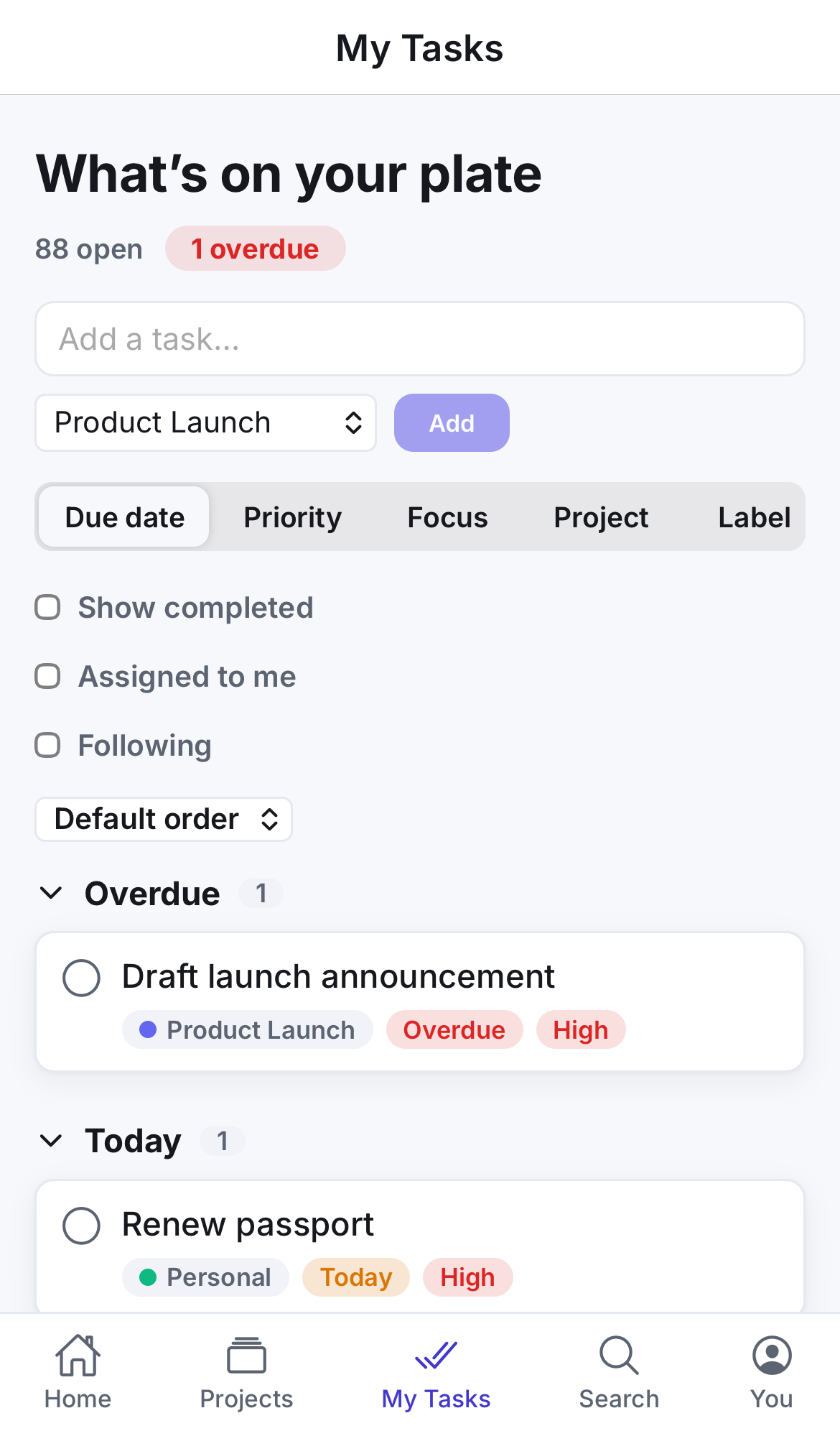Focus the Add a task input field

(x=420, y=338)
